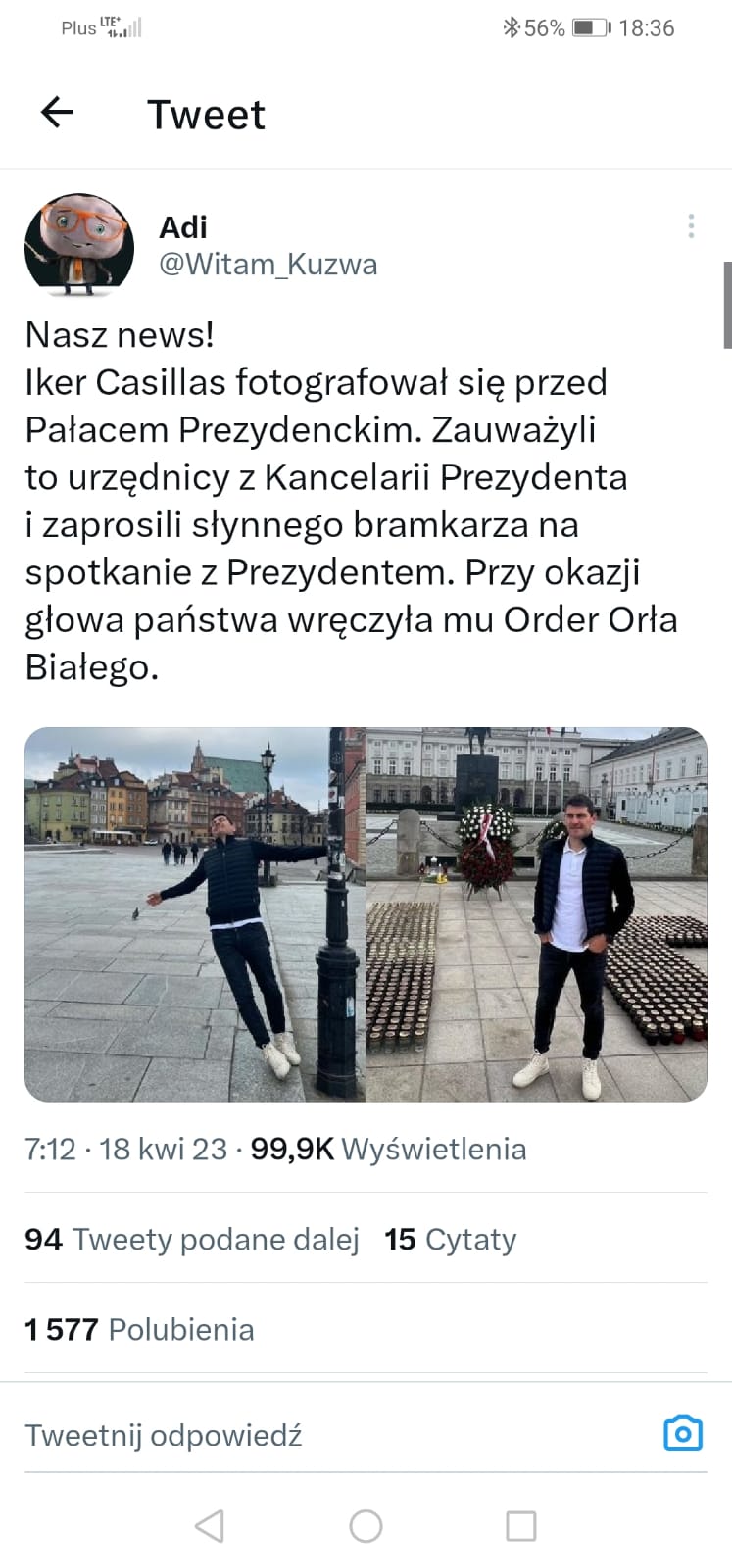The height and width of the screenshot is (1568, 732).
Task: Tap Android recent apps square
Action: coord(520,1525)
